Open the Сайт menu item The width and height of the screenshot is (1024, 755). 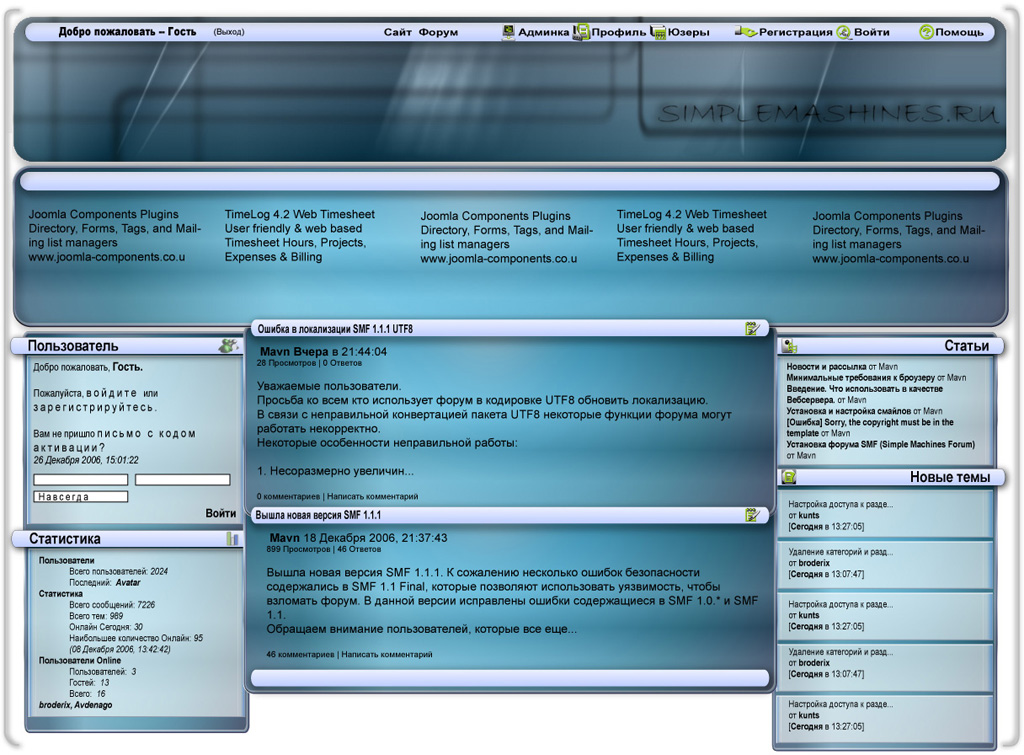pyautogui.click(x=397, y=32)
